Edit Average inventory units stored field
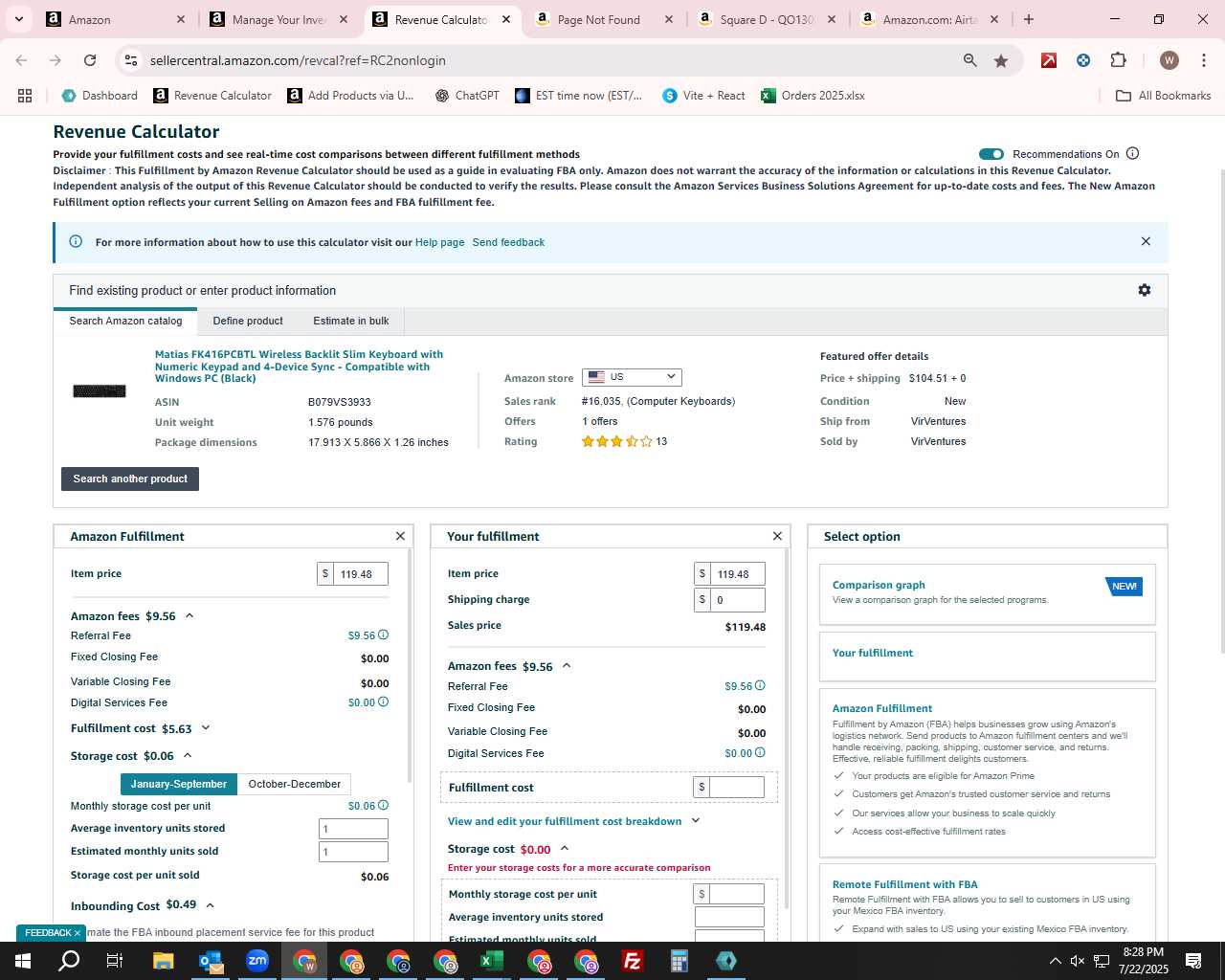This screenshot has height=980, width=1225. [x=354, y=829]
